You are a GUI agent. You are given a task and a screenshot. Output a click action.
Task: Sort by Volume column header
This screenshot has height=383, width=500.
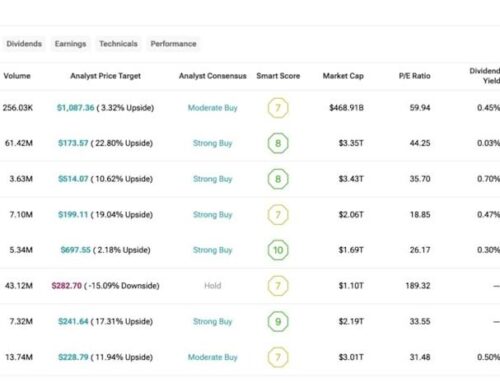pyautogui.click(x=17, y=76)
